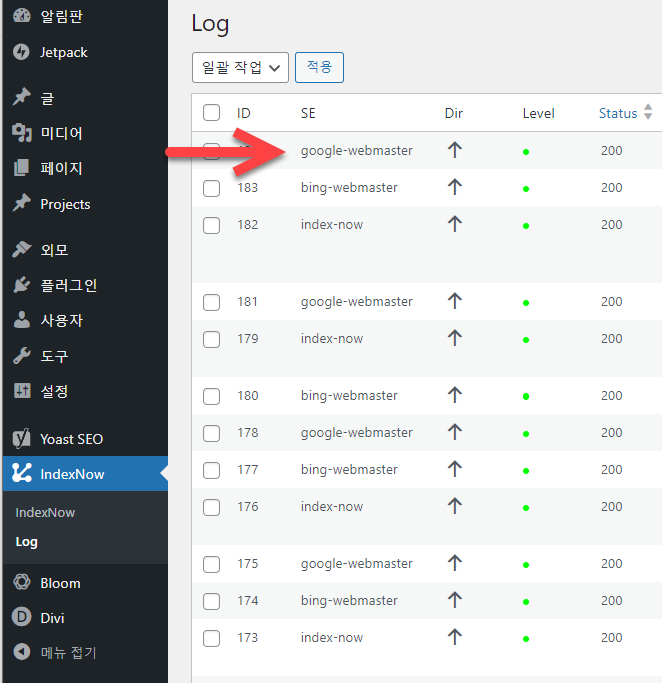This screenshot has height=683, width=662.
Task: Click the Dir column header
Action: pos(453,113)
